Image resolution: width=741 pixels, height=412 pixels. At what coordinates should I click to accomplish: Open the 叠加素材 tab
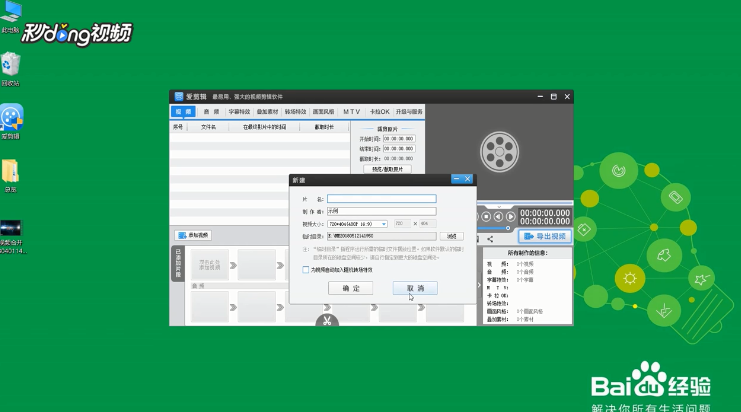(267, 112)
